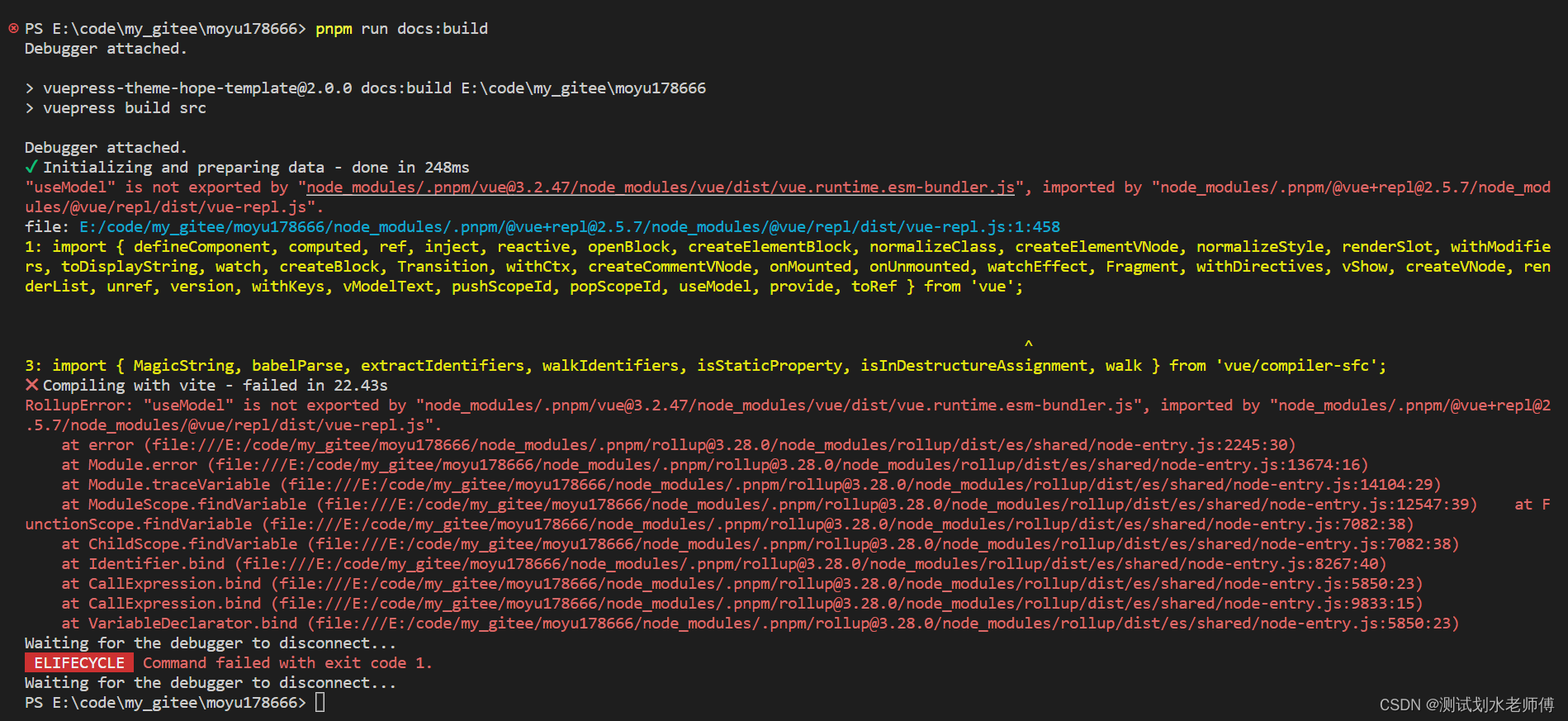Open the underlined vue.runtime.esm-bundler.js path link

point(661,187)
